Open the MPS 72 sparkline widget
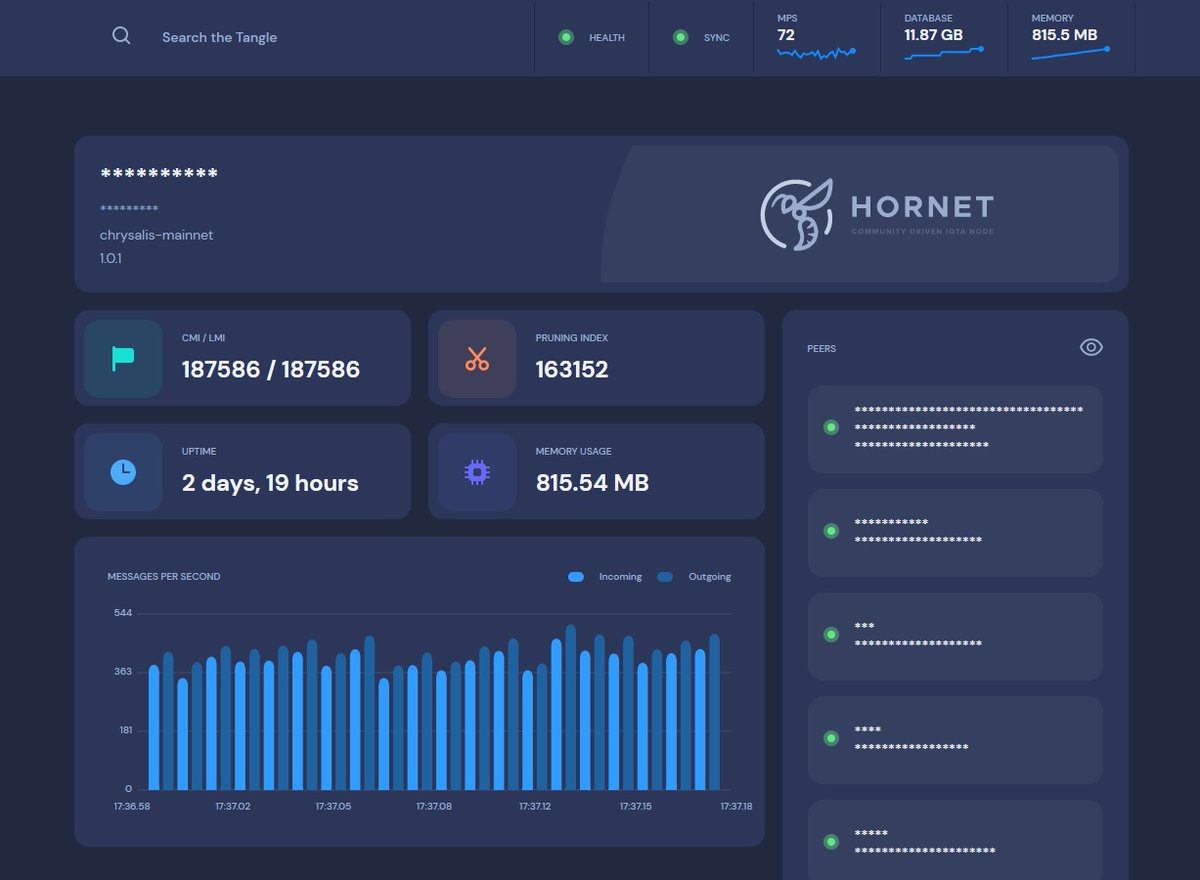Viewport: 1200px width, 880px height. coord(816,37)
